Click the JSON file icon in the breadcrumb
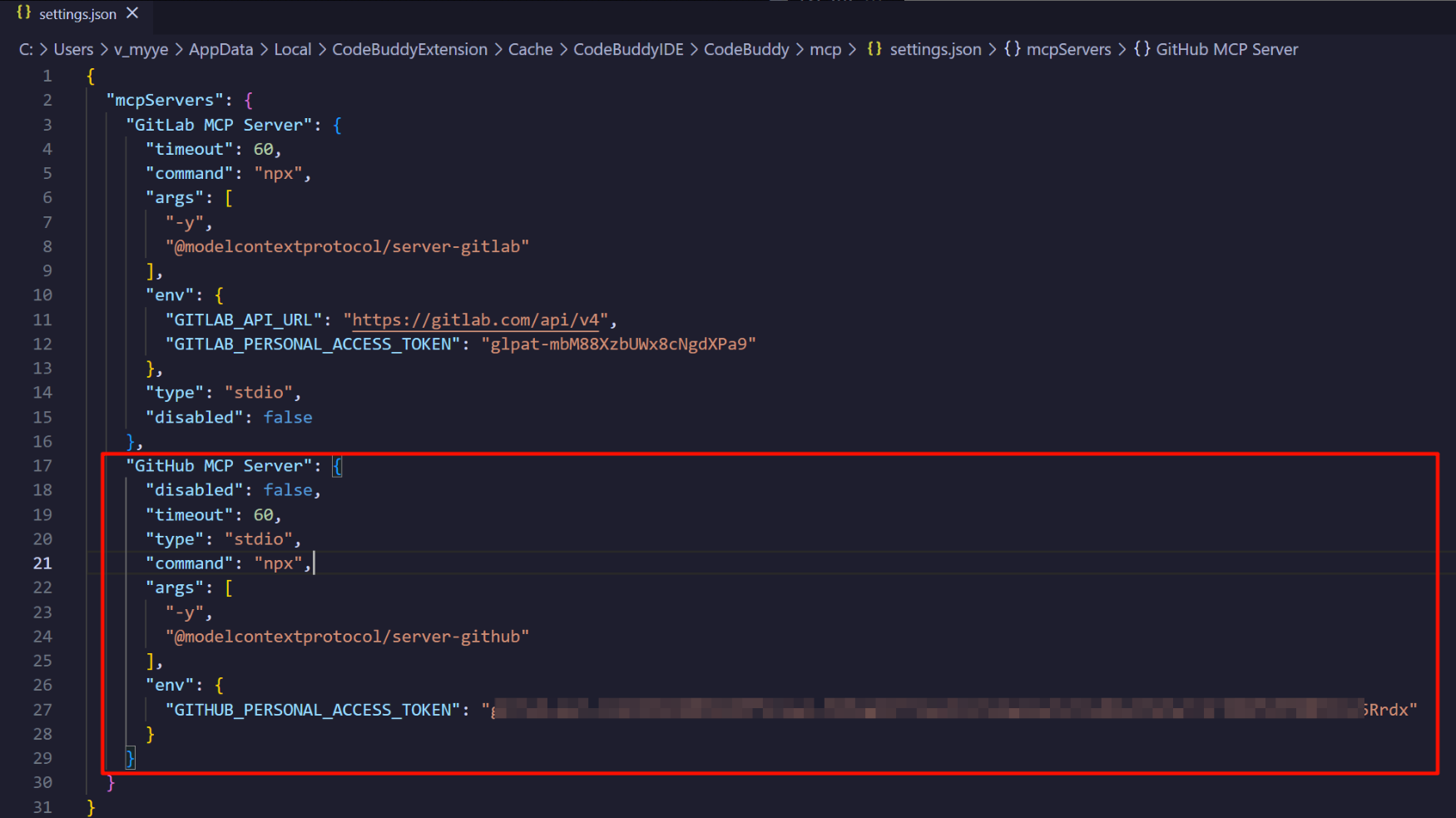 pos(874,49)
